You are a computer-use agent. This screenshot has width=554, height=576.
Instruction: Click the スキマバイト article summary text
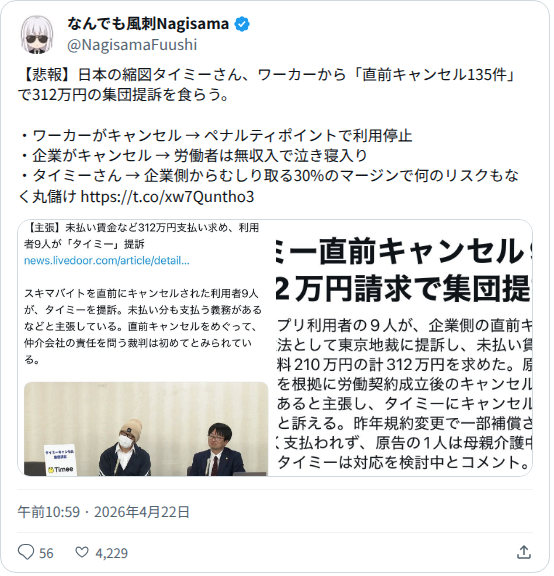(143, 328)
